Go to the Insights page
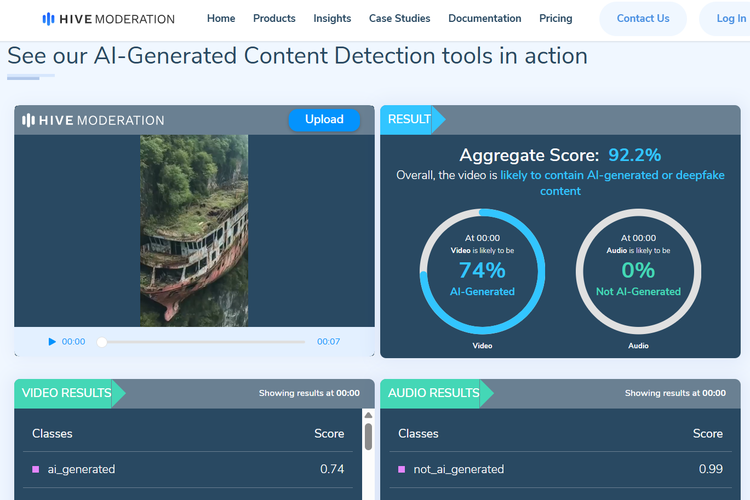This screenshot has width=750, height=500. pyautogui.click(x=332, y=19)
